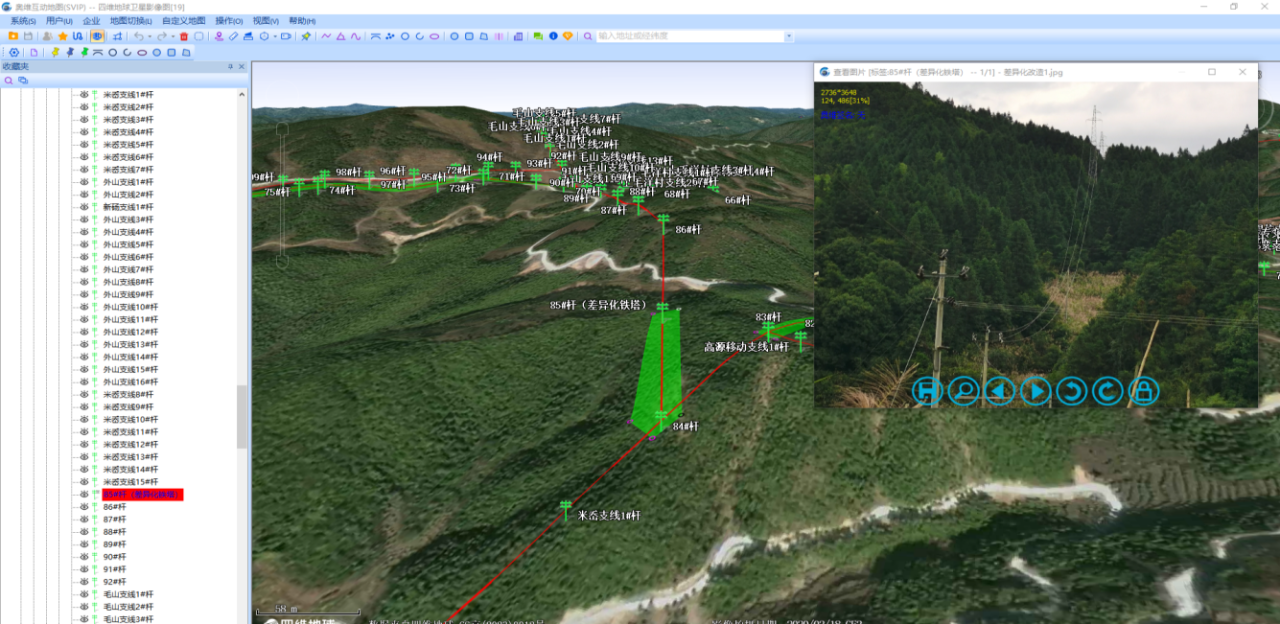Select the highlighted 85#杆 tree entry
This screenshot has height=624, width=1280.
[142, 494]
